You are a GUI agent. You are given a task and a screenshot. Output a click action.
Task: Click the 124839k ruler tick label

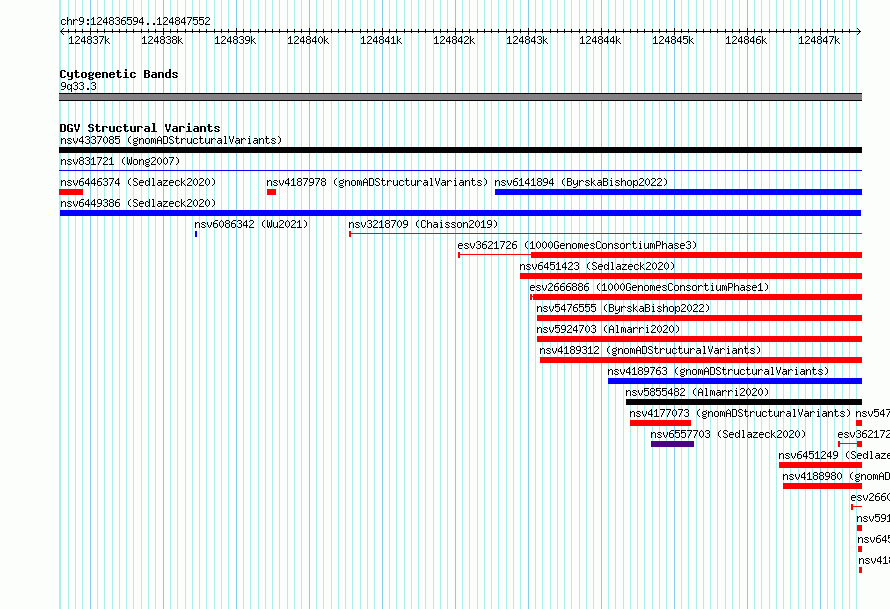coord(235,40)
